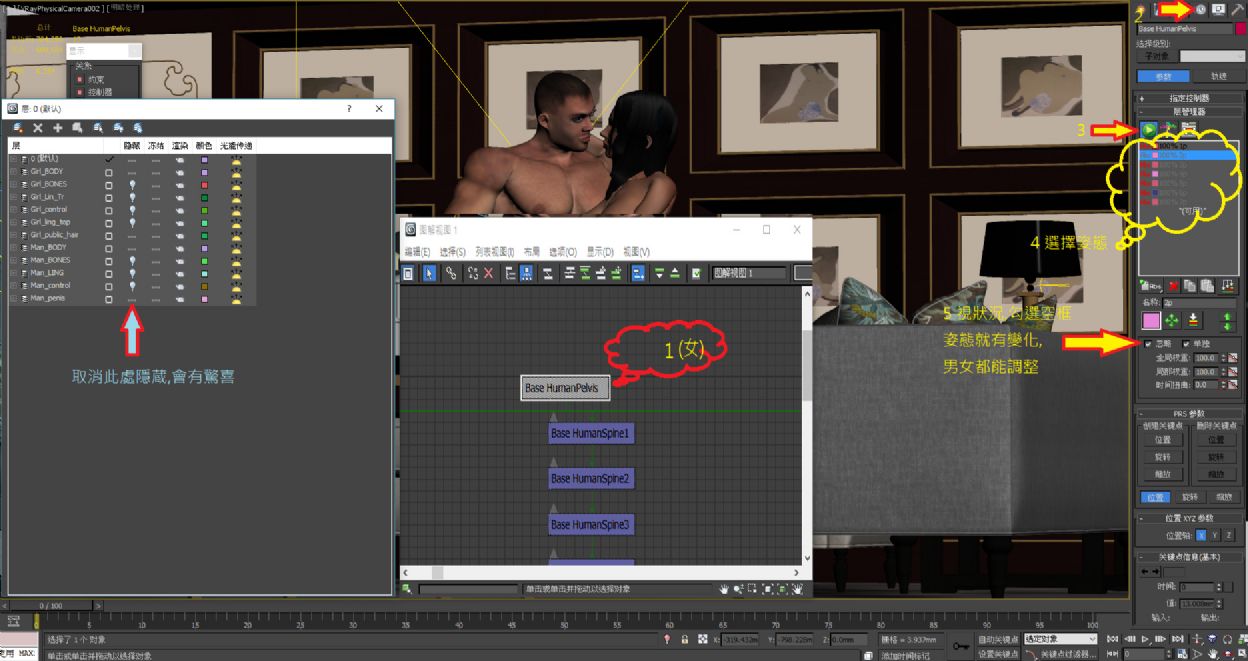The width and height of the screenshot is (1248, 661).
Task: Open the 编辑(E) menu in Schematic View
Action: pyautogui.click(x=417, y=252)
